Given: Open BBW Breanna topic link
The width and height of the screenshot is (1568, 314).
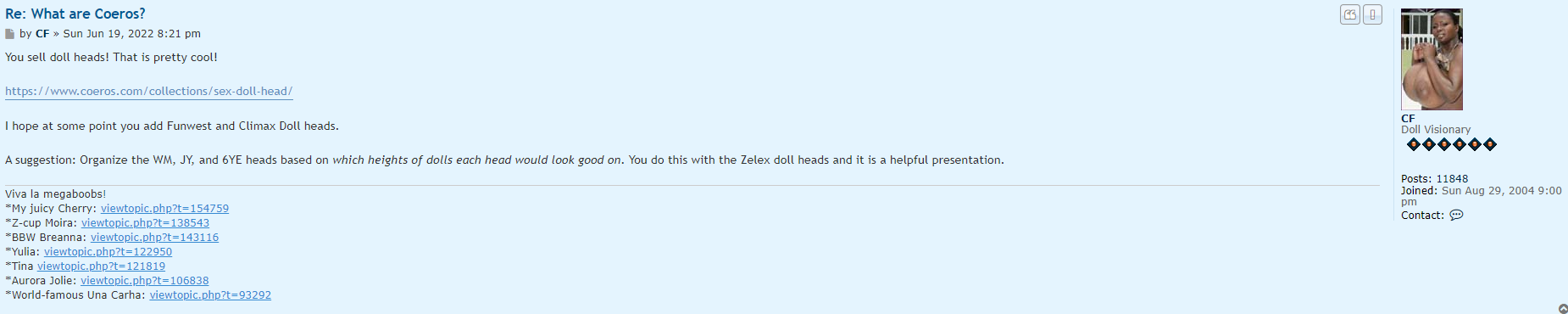Looking at the screenshot, I should tap(154, 238).
